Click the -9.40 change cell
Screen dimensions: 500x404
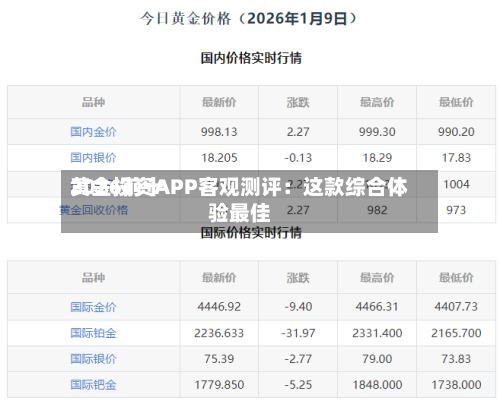pyautogui.click(x=298, y=307)
